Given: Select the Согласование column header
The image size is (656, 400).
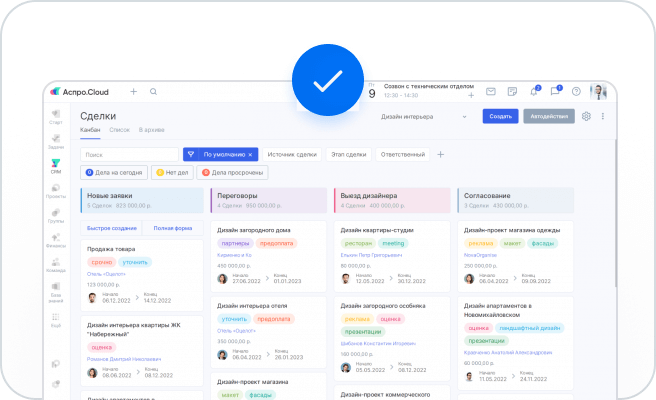Looking at the screenshot, I should tap(515, 200).
